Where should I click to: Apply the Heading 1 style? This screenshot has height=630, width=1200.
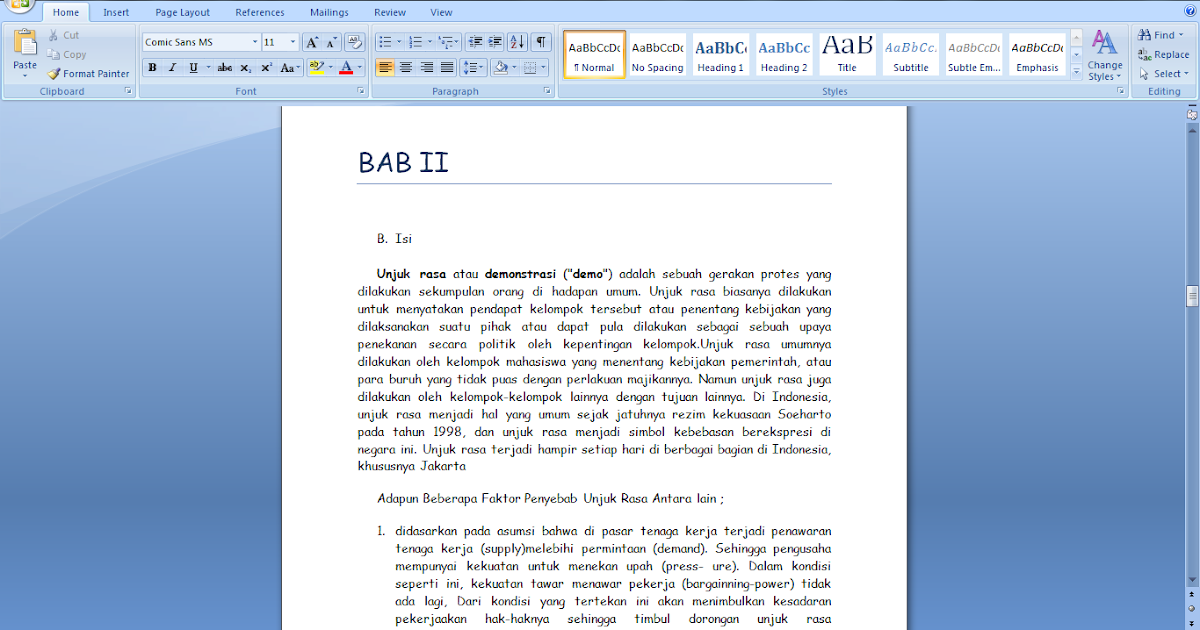pos(721,54)
